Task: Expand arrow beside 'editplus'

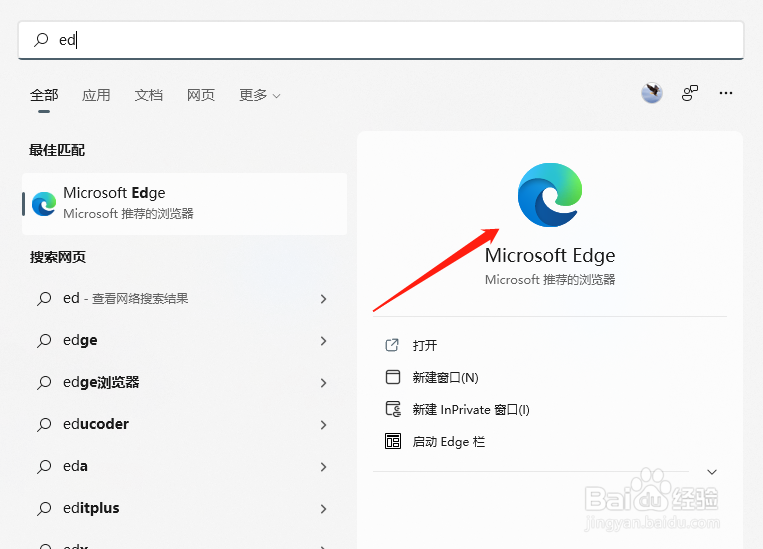Action: [324, 509]
